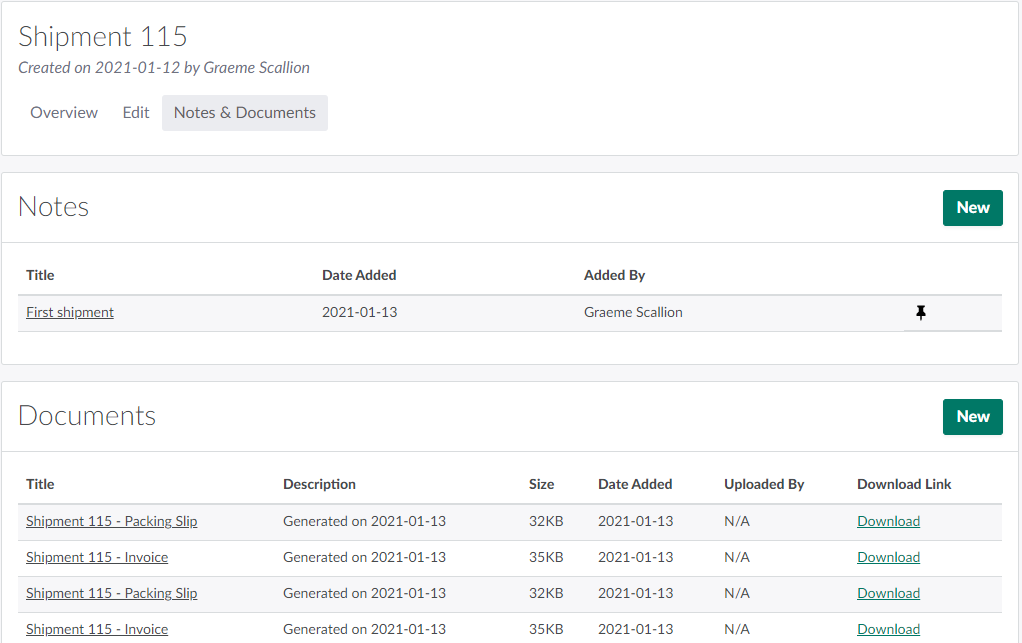Download the second Packing Slip document
Screen dimensions: 1022x643
point(888,593)
